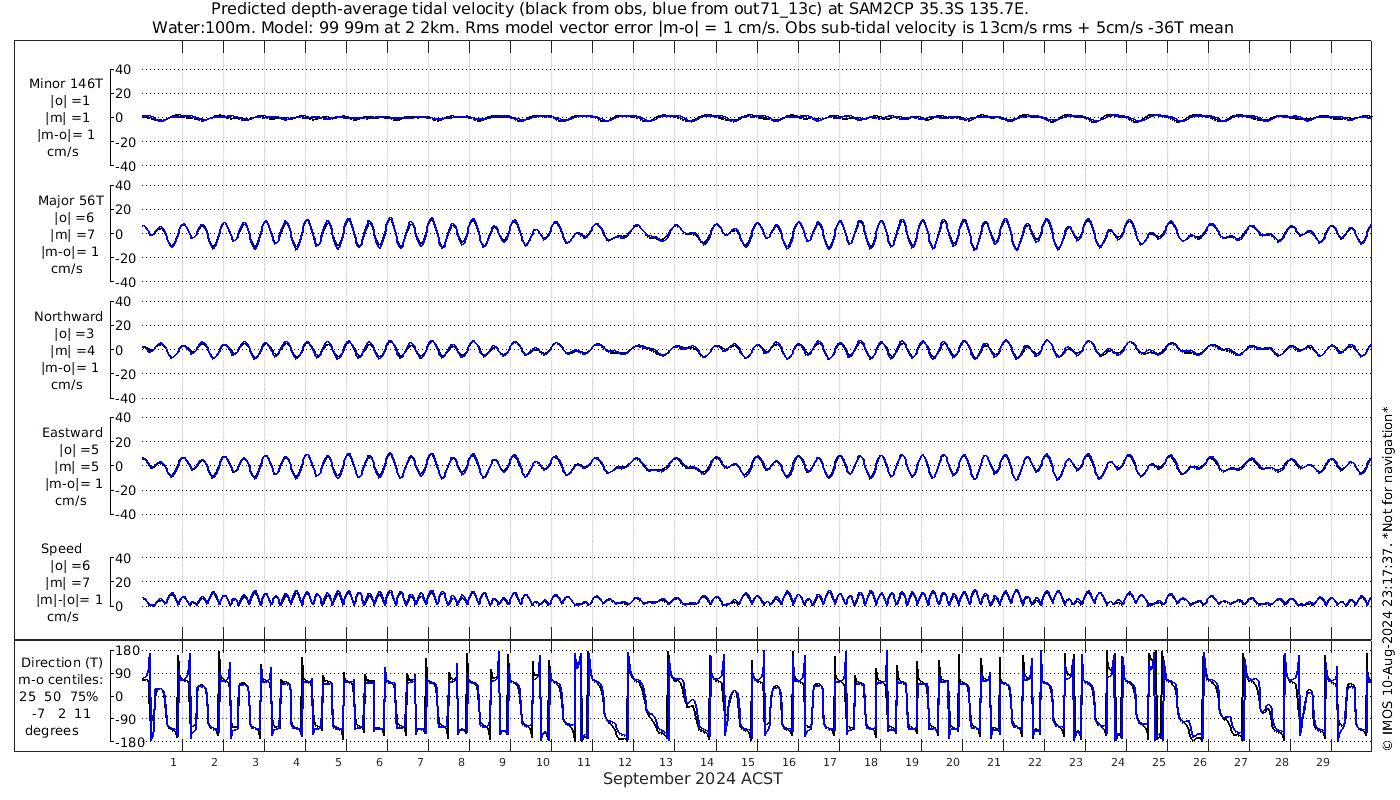Click 'cm/s' under the Speed panel labels
The height and width of the screenshot is (800, 1400).
click(63, 617)
